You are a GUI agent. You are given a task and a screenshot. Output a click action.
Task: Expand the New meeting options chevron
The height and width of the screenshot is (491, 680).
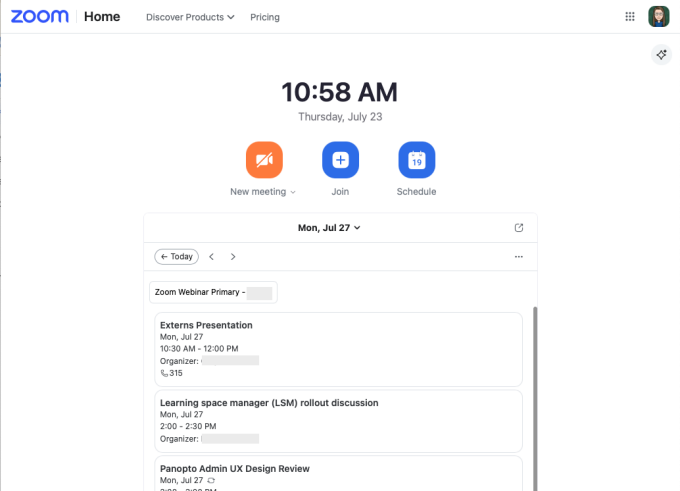(293, 192)
